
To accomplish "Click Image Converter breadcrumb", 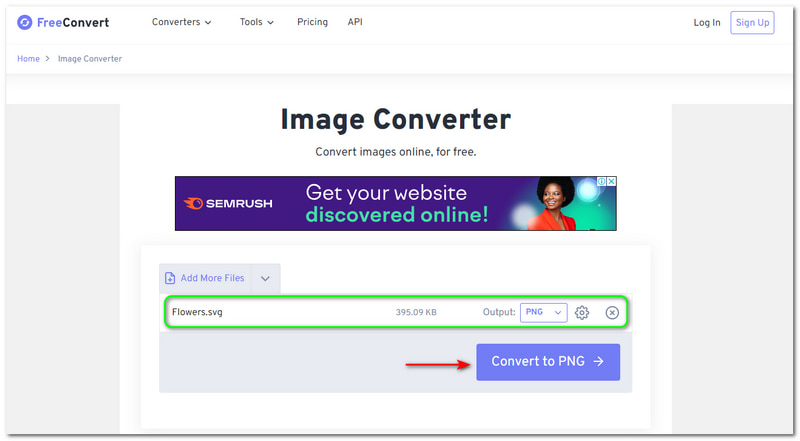I will click(x=90, y=59).
